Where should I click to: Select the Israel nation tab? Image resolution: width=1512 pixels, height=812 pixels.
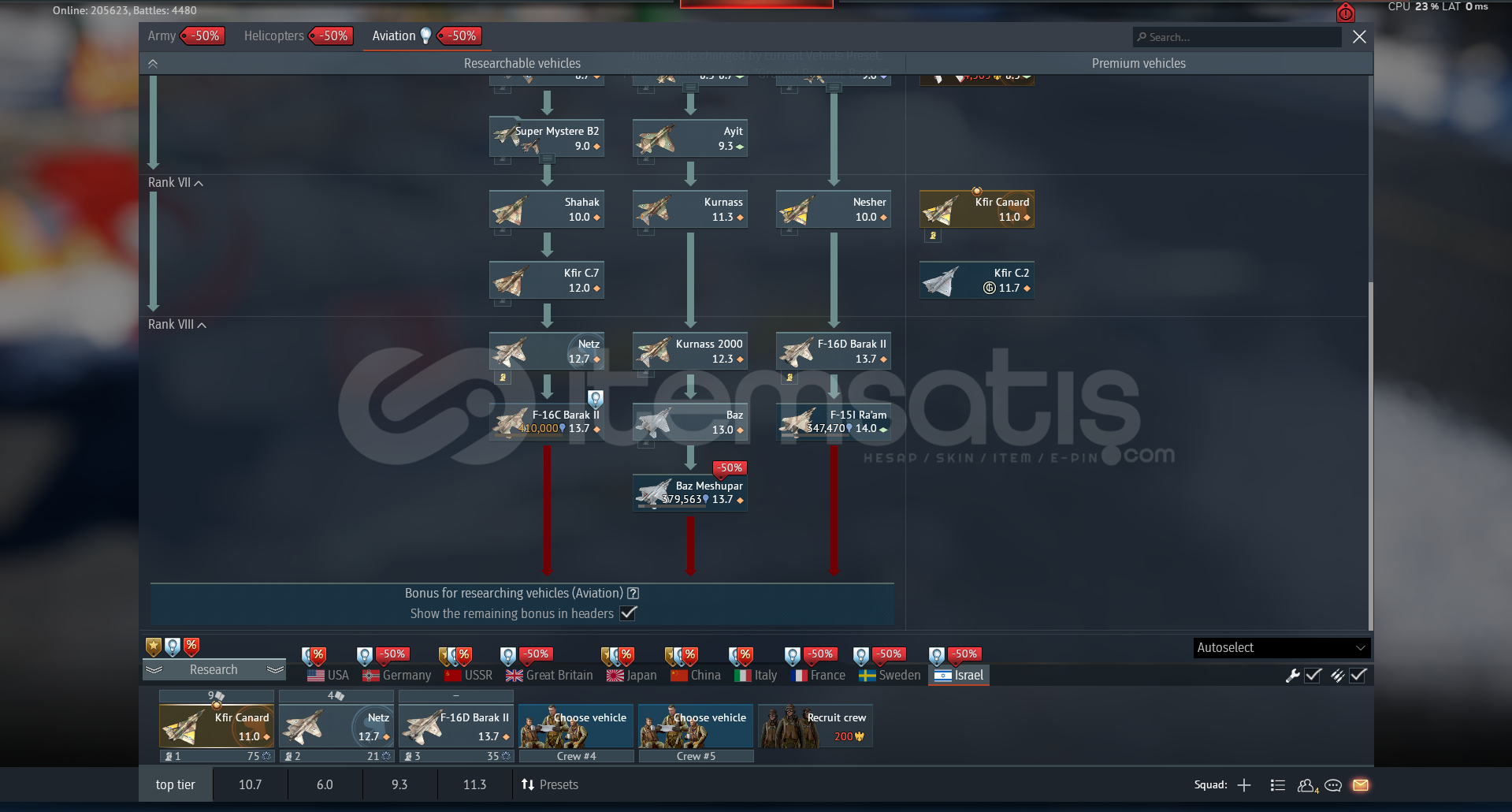(959, 676)
